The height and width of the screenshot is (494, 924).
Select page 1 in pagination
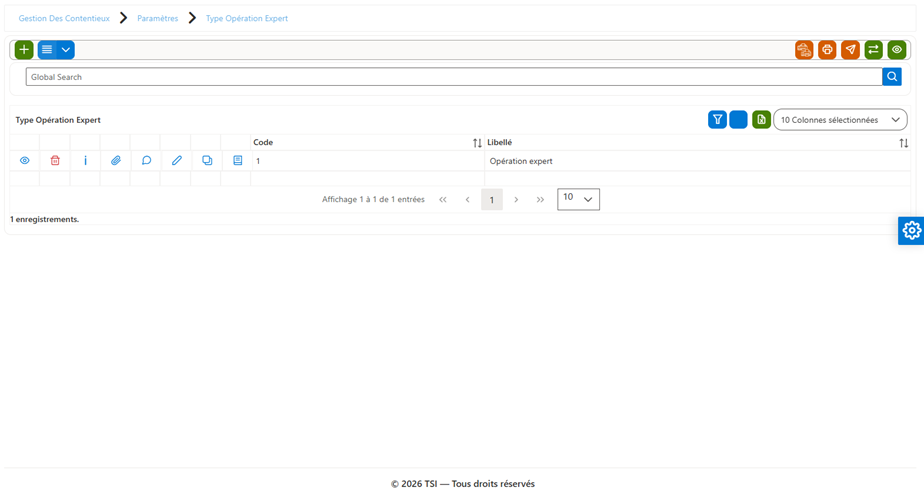491,200
